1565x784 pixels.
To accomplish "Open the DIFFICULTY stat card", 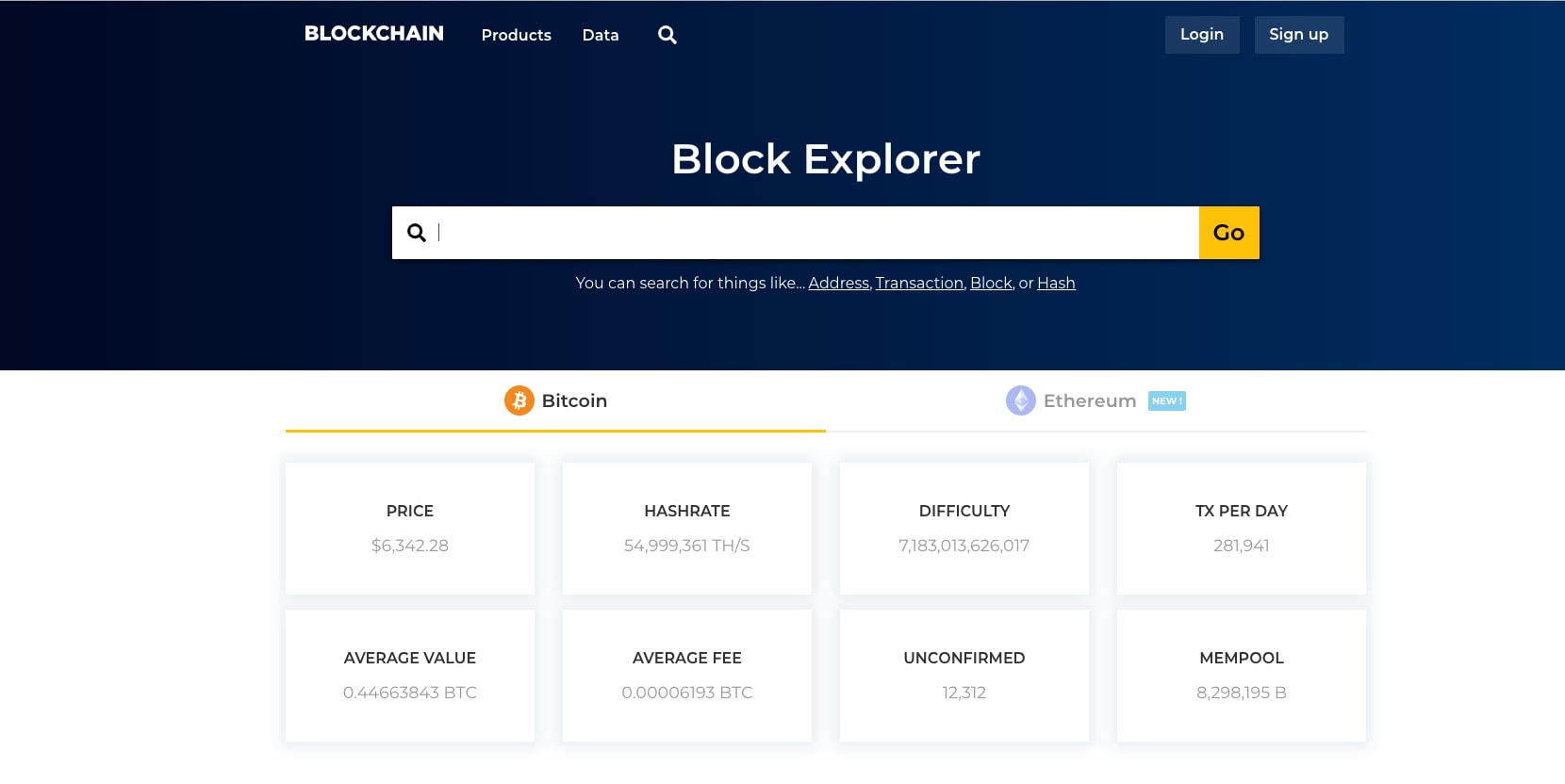I will coord(964,528).
